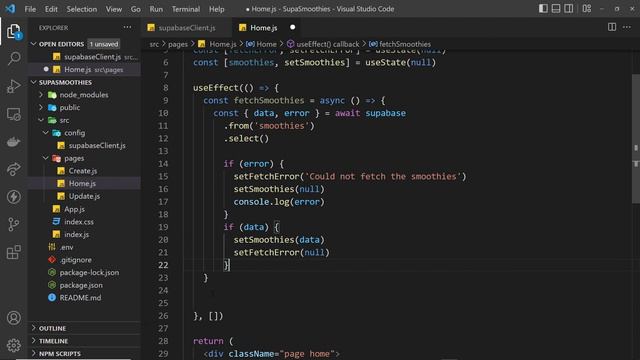This screenshot has height=360, width=640.
Task: Click the pages breadcrumb segment
Action: click(178, 44)
